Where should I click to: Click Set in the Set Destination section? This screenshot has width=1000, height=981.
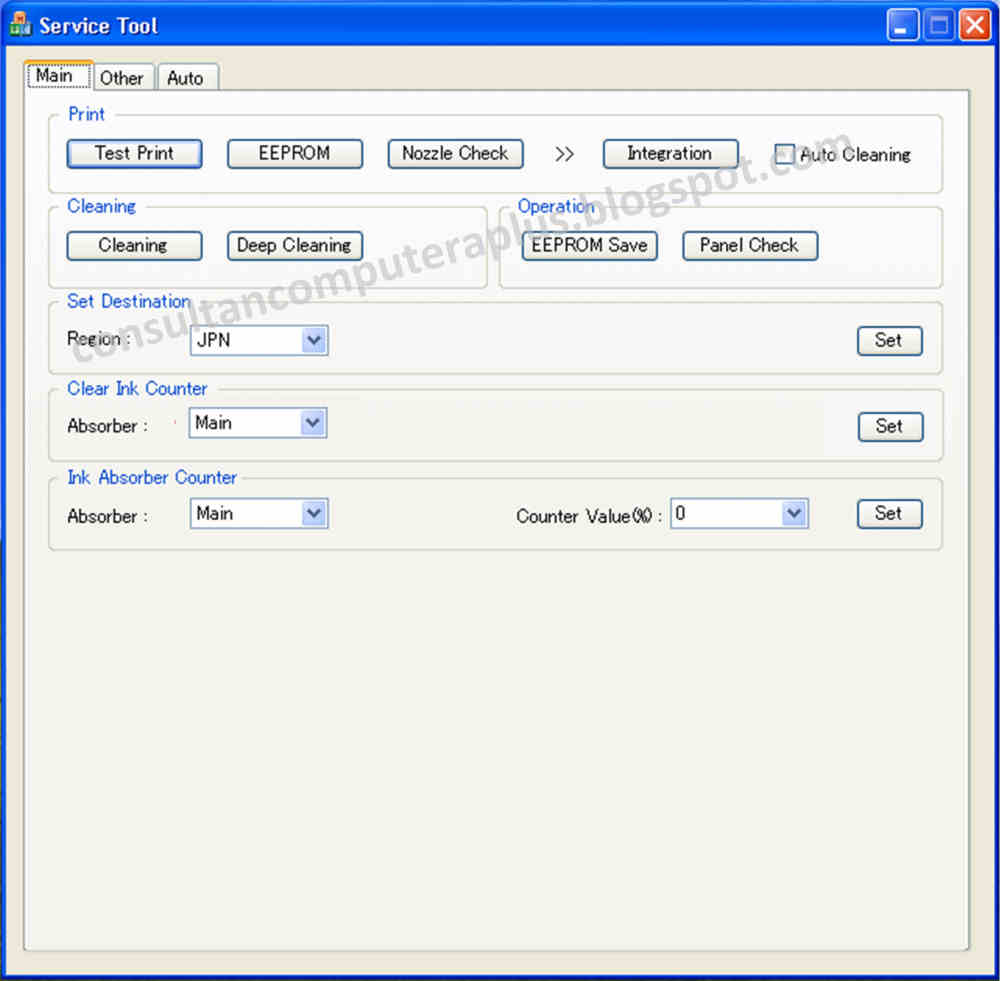tap(889, 340)
